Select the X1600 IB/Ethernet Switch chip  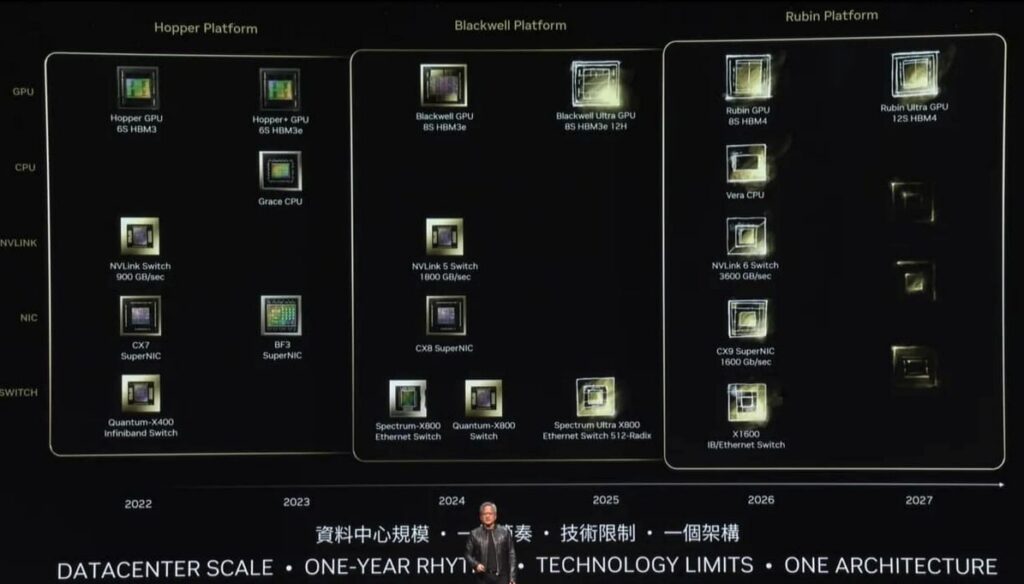pyautogui.click(x=747, y=403)
